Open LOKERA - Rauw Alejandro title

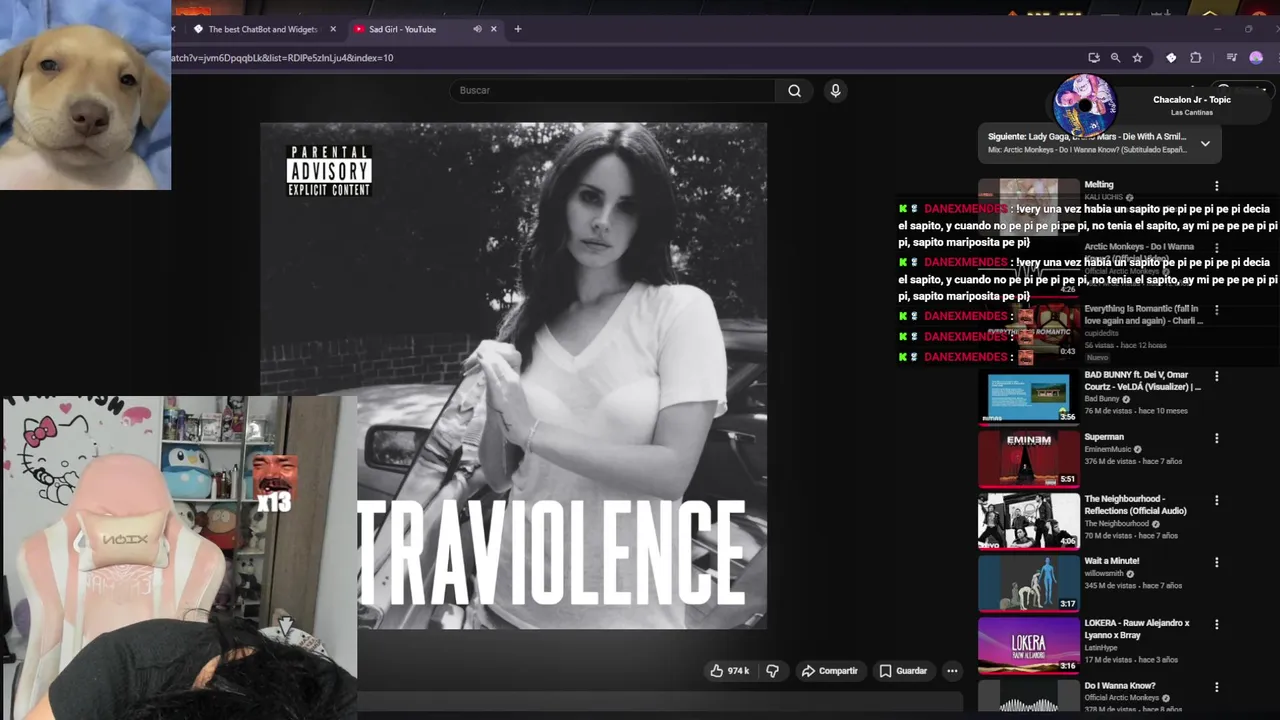1137,629
